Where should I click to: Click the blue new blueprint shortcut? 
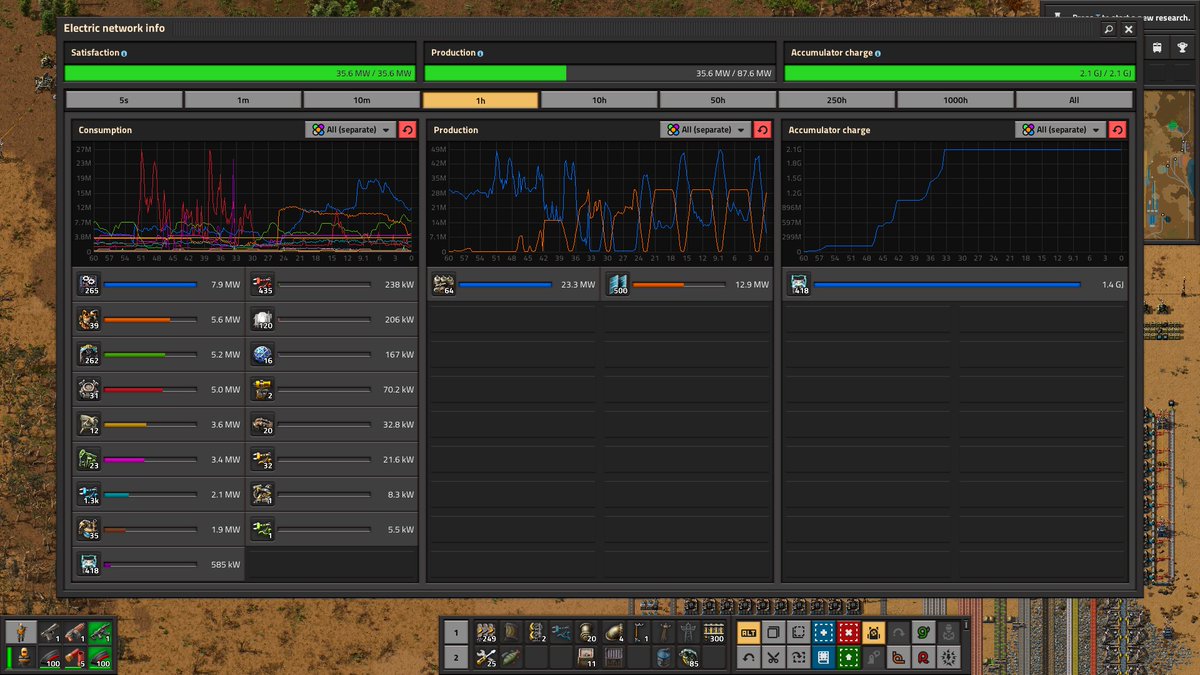(823, 632)
